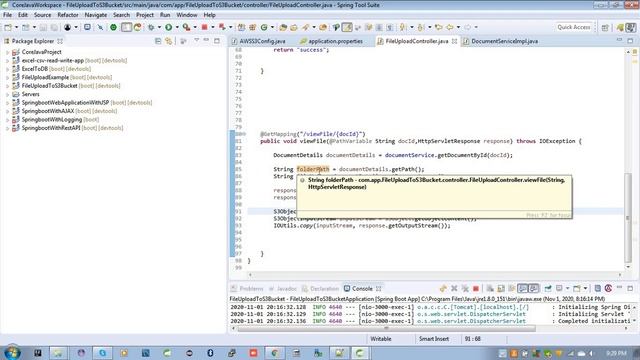Screen dimensions: 640x360
Task: Click the Run Last Tool external tools icon
Action: 187,27
